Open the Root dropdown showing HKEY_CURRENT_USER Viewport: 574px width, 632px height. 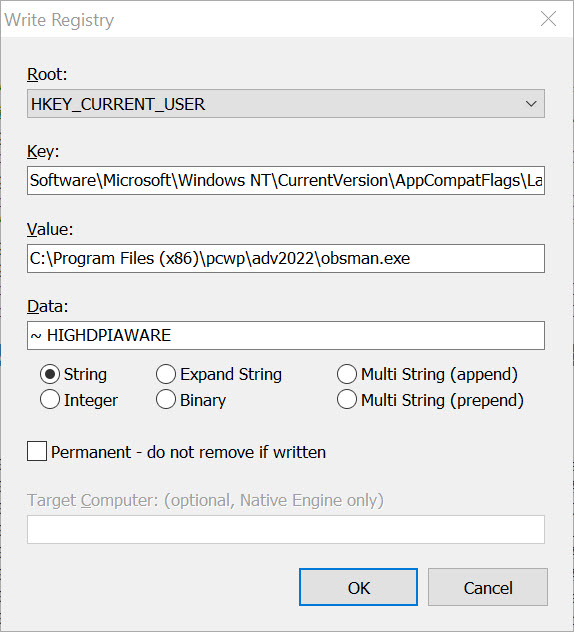click(x=286, y=104)
